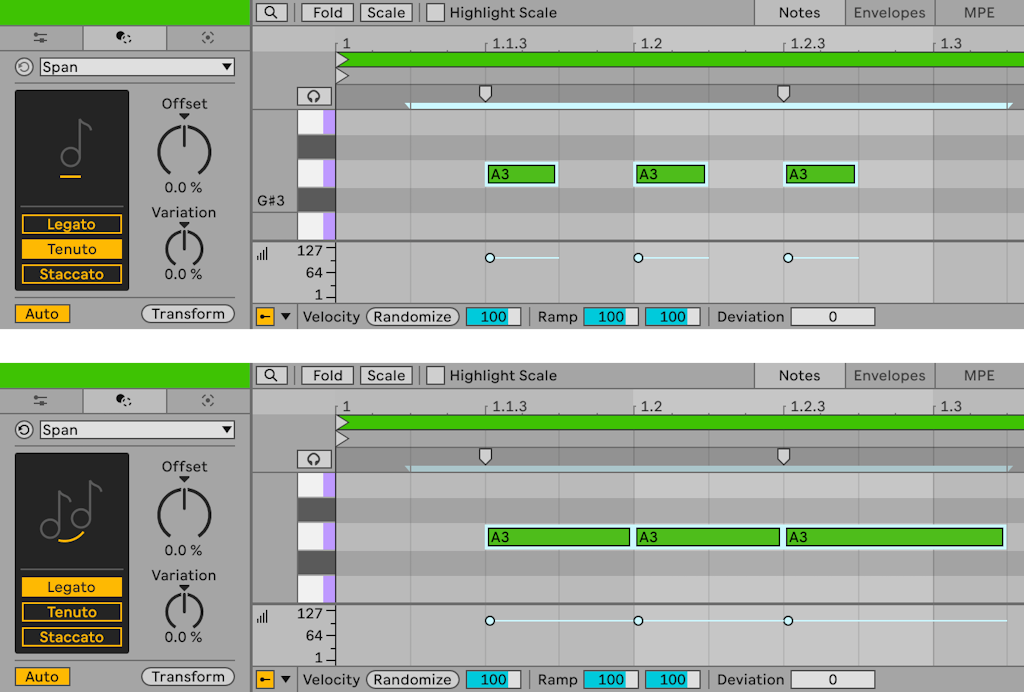This screenshot has width=1024, height=692.
Task: Open first tool tab icon in upper panel
Action: tap(40, 38)
